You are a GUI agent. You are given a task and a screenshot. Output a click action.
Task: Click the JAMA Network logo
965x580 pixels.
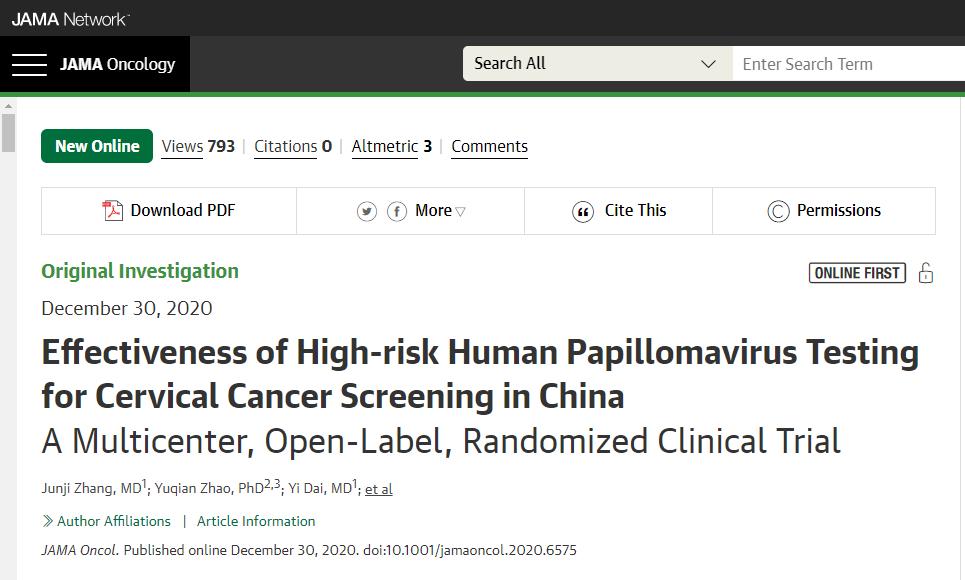pyautogui.click(x=71, y=18)
